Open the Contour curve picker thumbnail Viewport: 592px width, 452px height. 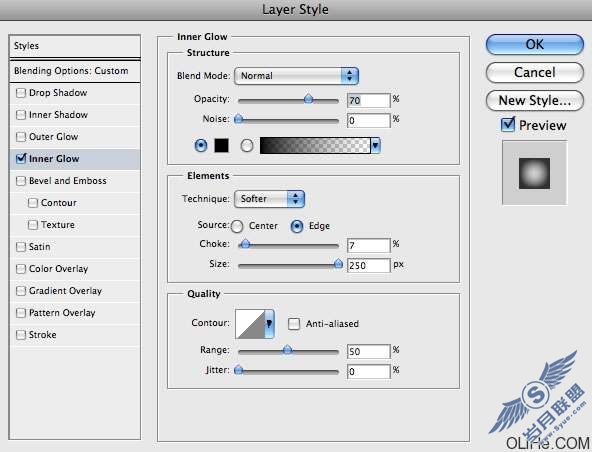coord(250,324)
